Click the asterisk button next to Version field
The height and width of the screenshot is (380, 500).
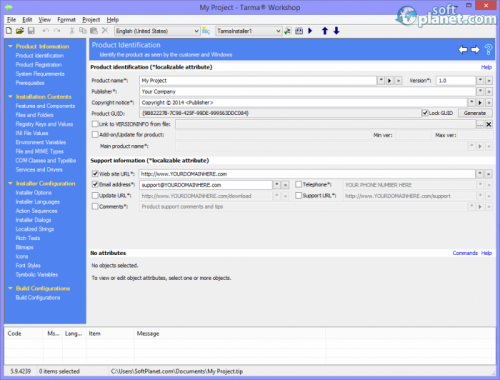(x=480, y=81)
